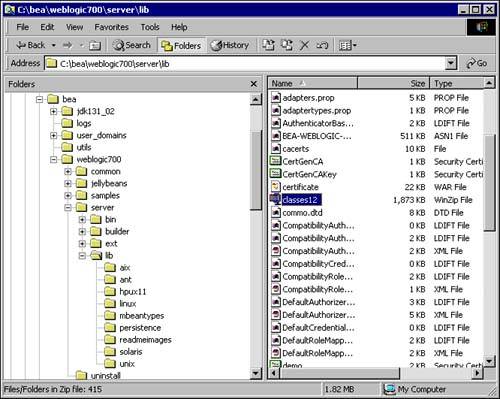Expand the common folder node

pyautogui.click(x=68, y=172)
